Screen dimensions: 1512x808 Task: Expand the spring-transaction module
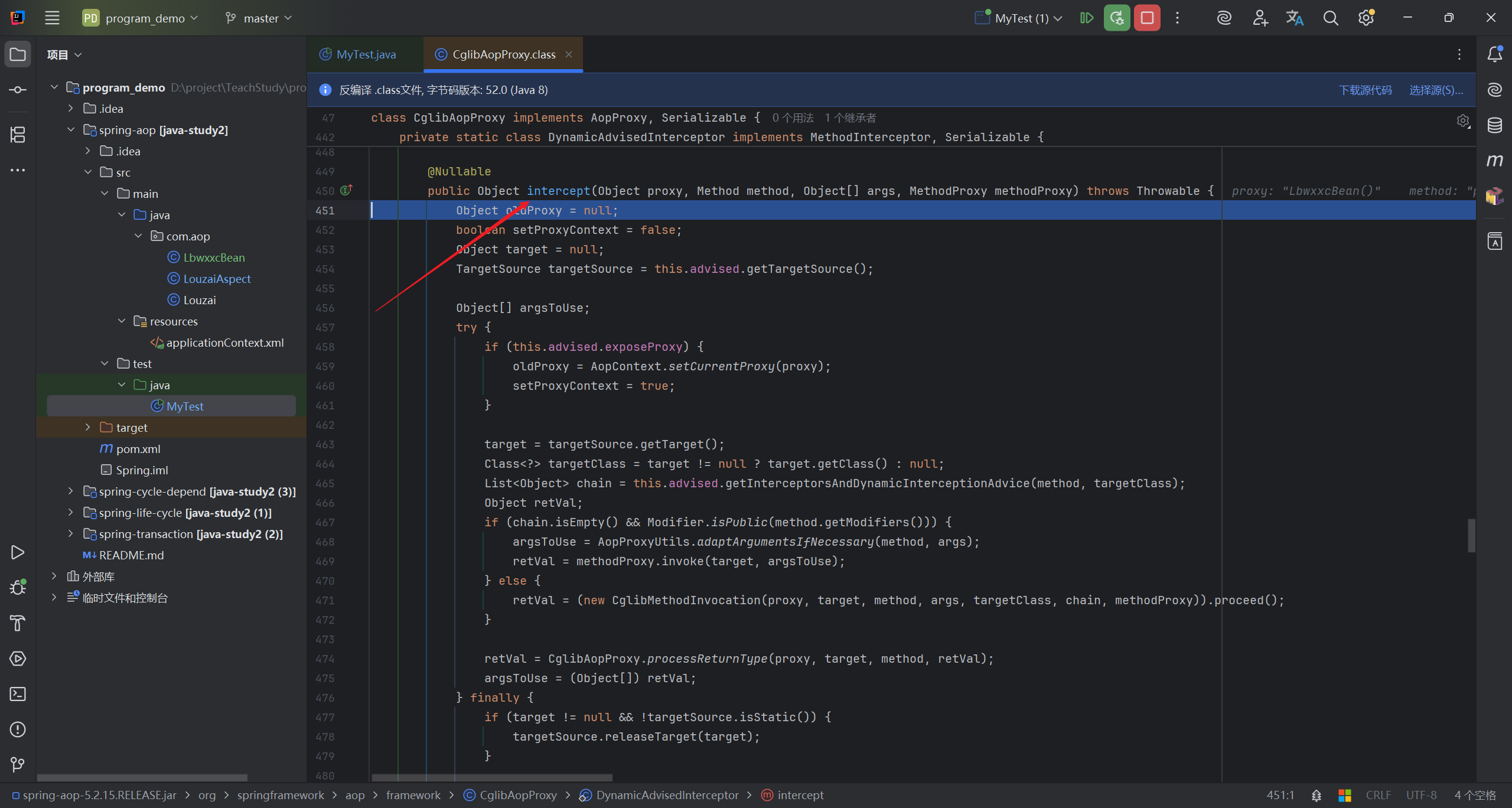71,533
